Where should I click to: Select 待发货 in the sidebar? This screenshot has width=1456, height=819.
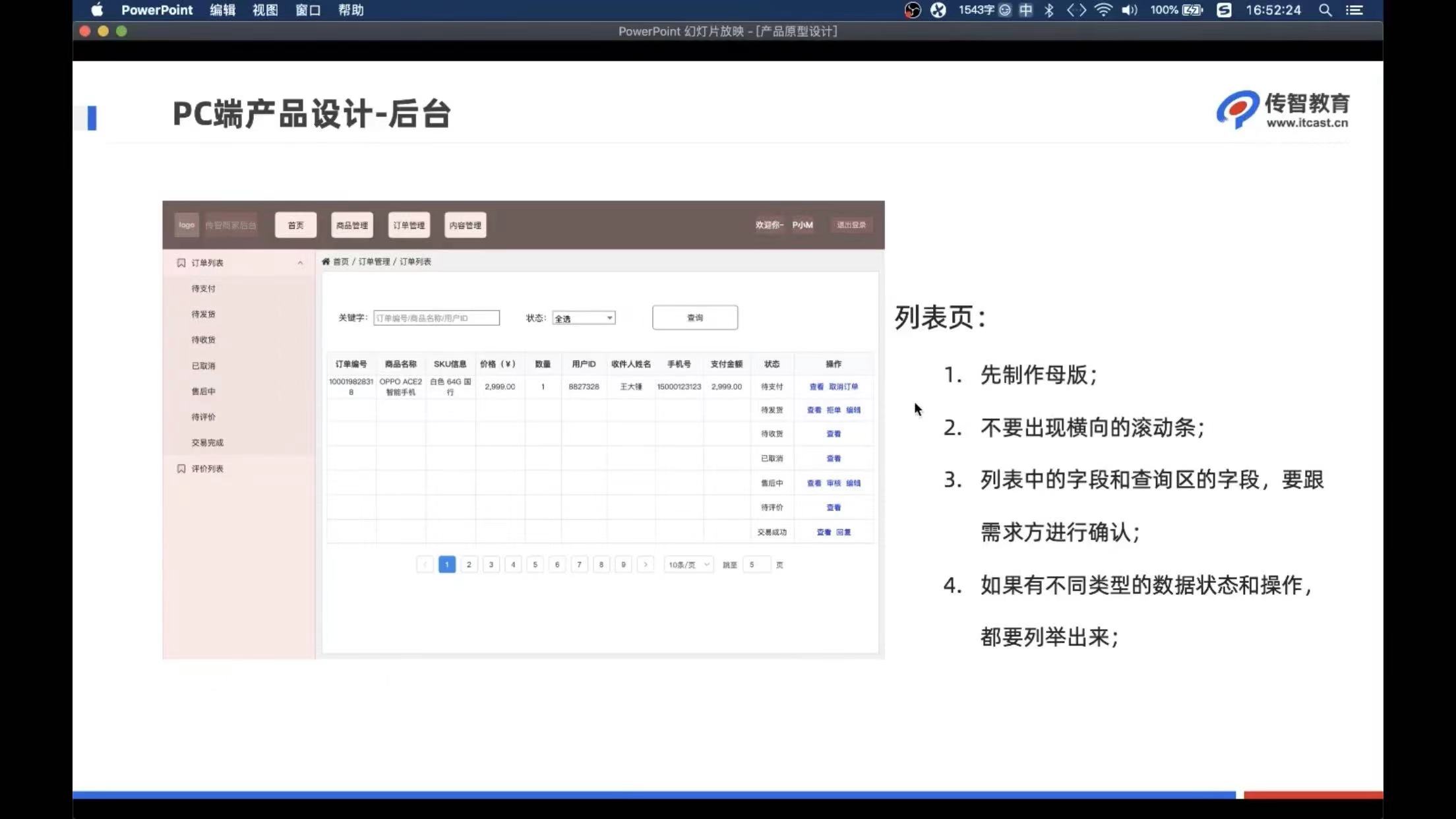tap(203, 315)
